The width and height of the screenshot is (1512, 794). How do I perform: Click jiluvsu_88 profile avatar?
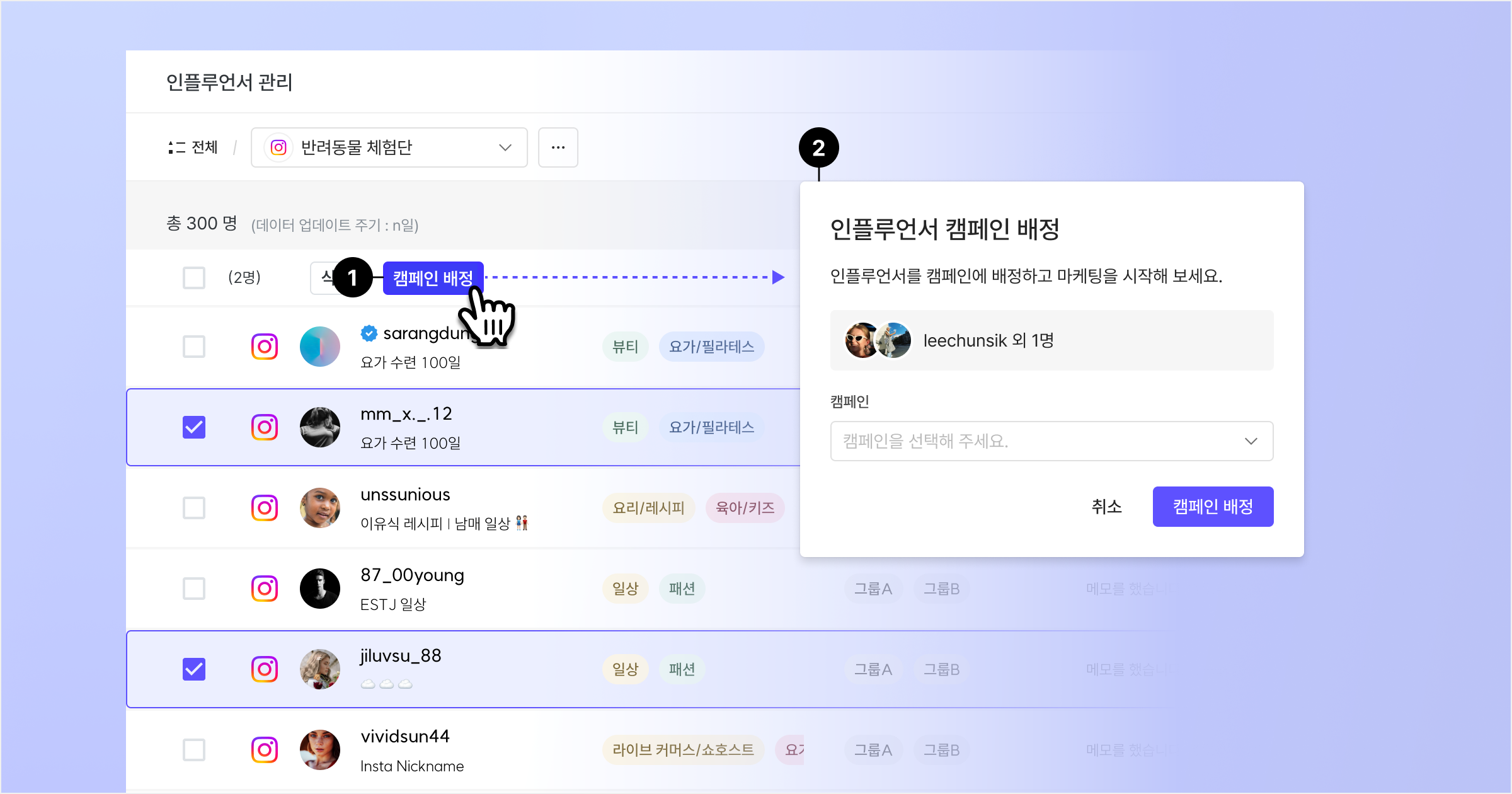click(x=320, y=669)
